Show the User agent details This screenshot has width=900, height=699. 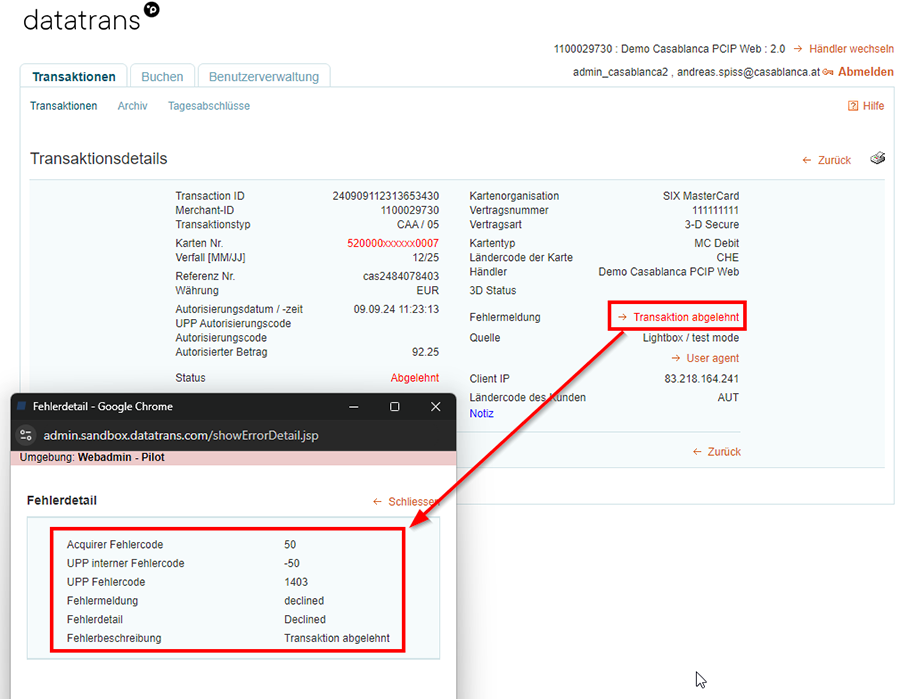click(x=712, y=358)
